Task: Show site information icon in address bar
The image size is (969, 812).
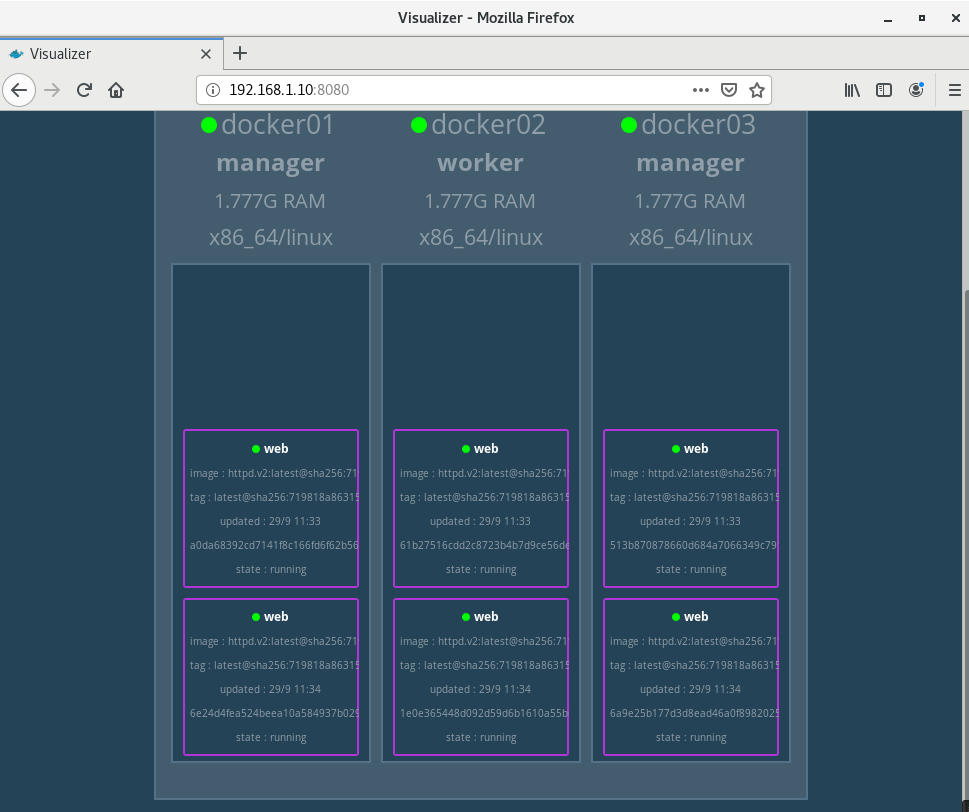Action: (x=213, y=90)
